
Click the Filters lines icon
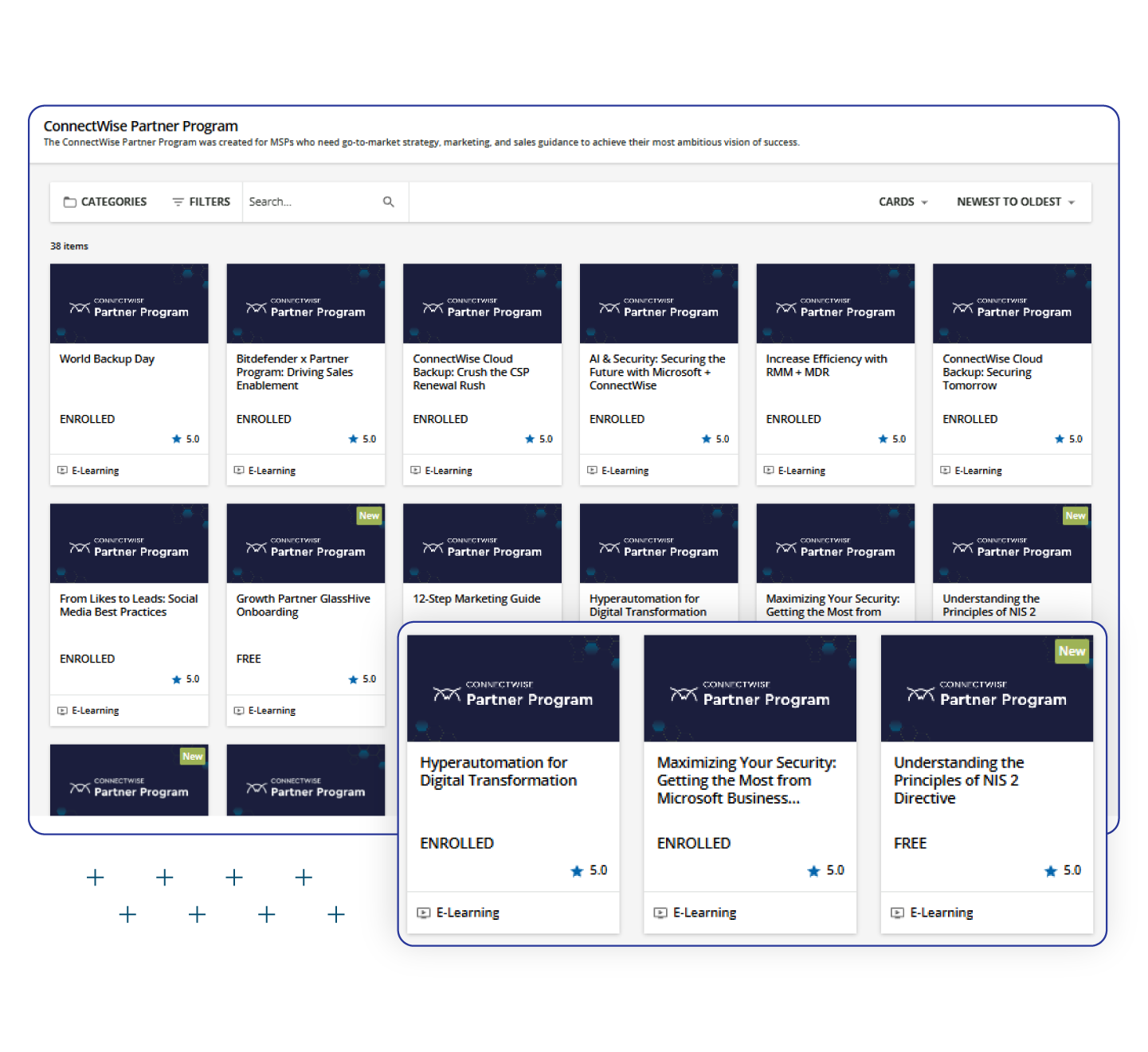click(x=178, y=202)
